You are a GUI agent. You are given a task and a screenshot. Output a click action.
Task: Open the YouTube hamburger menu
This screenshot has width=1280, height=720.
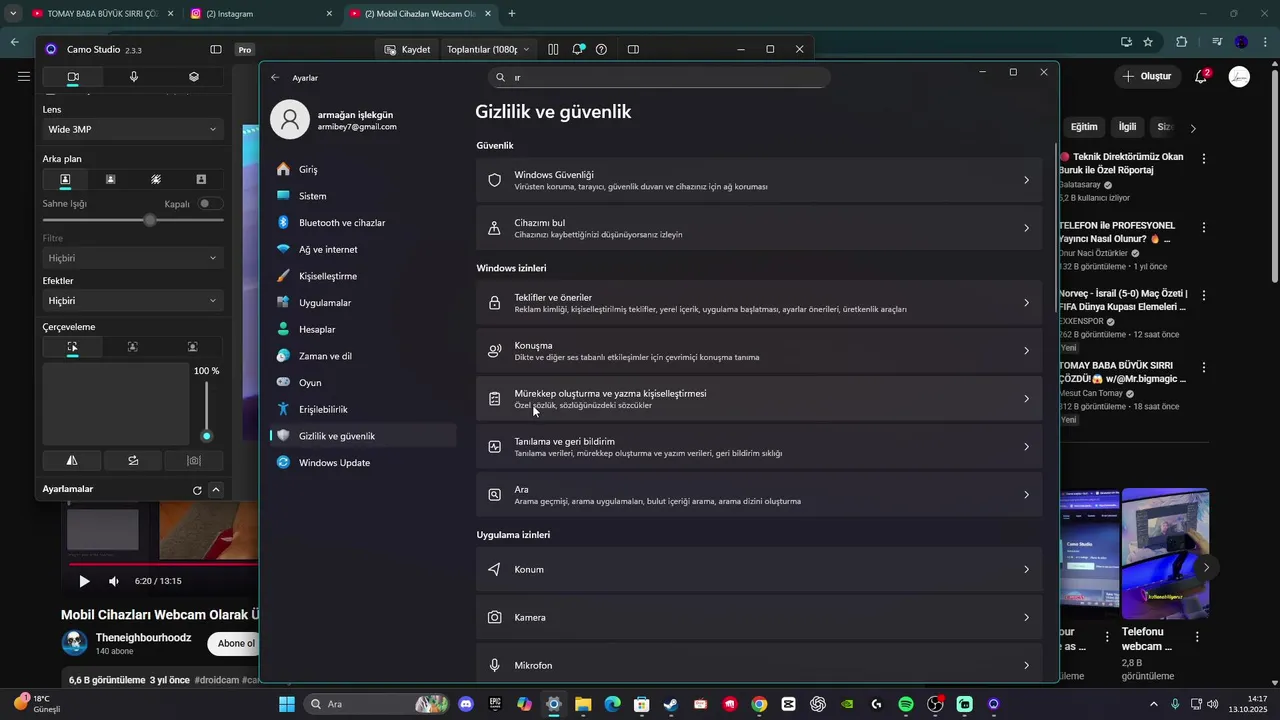coord(23,76)
